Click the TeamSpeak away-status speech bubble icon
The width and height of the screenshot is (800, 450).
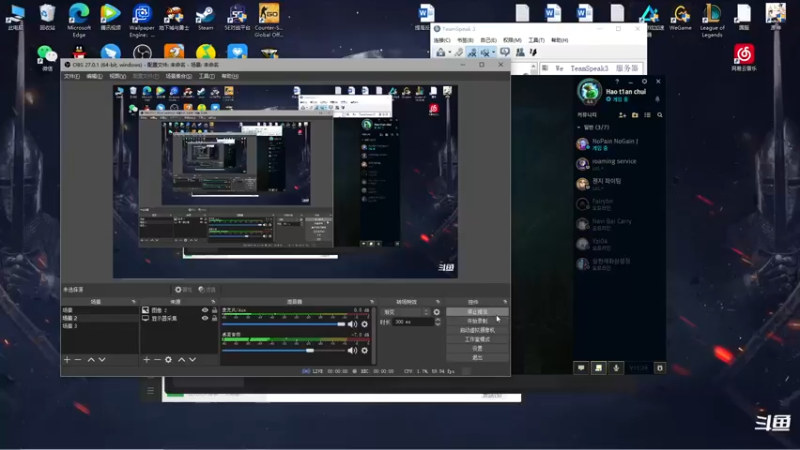click(505, 52)
